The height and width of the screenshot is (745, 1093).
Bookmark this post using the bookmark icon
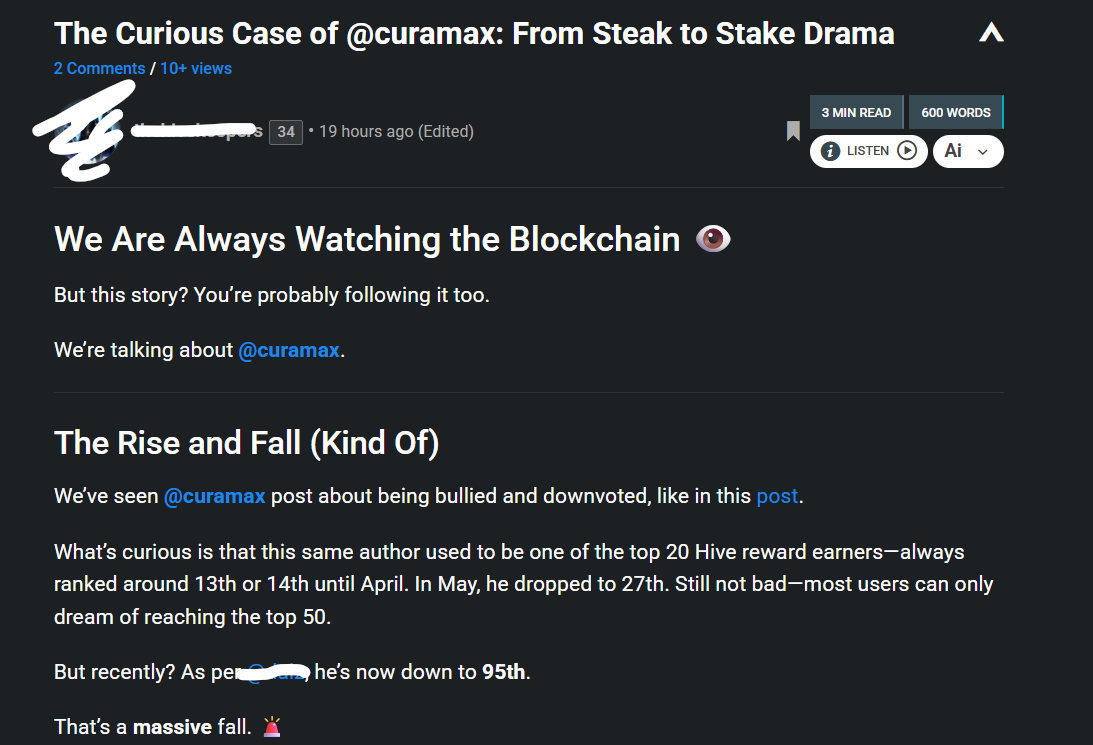[x=793, y=131]
